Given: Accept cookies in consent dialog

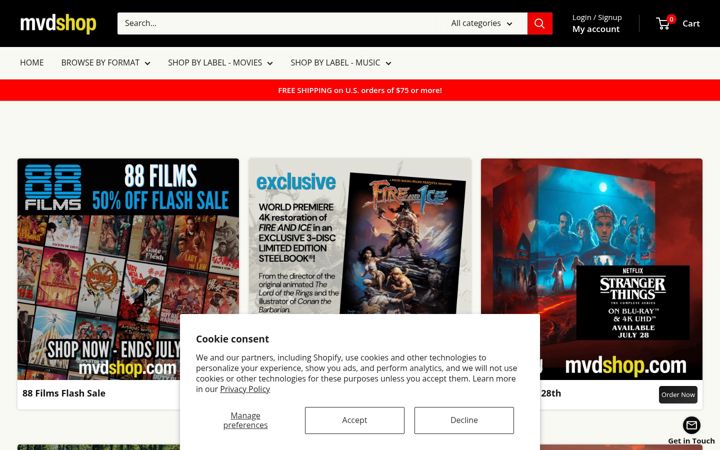Looking at the screenshot, I should click(x=354, y=420).
